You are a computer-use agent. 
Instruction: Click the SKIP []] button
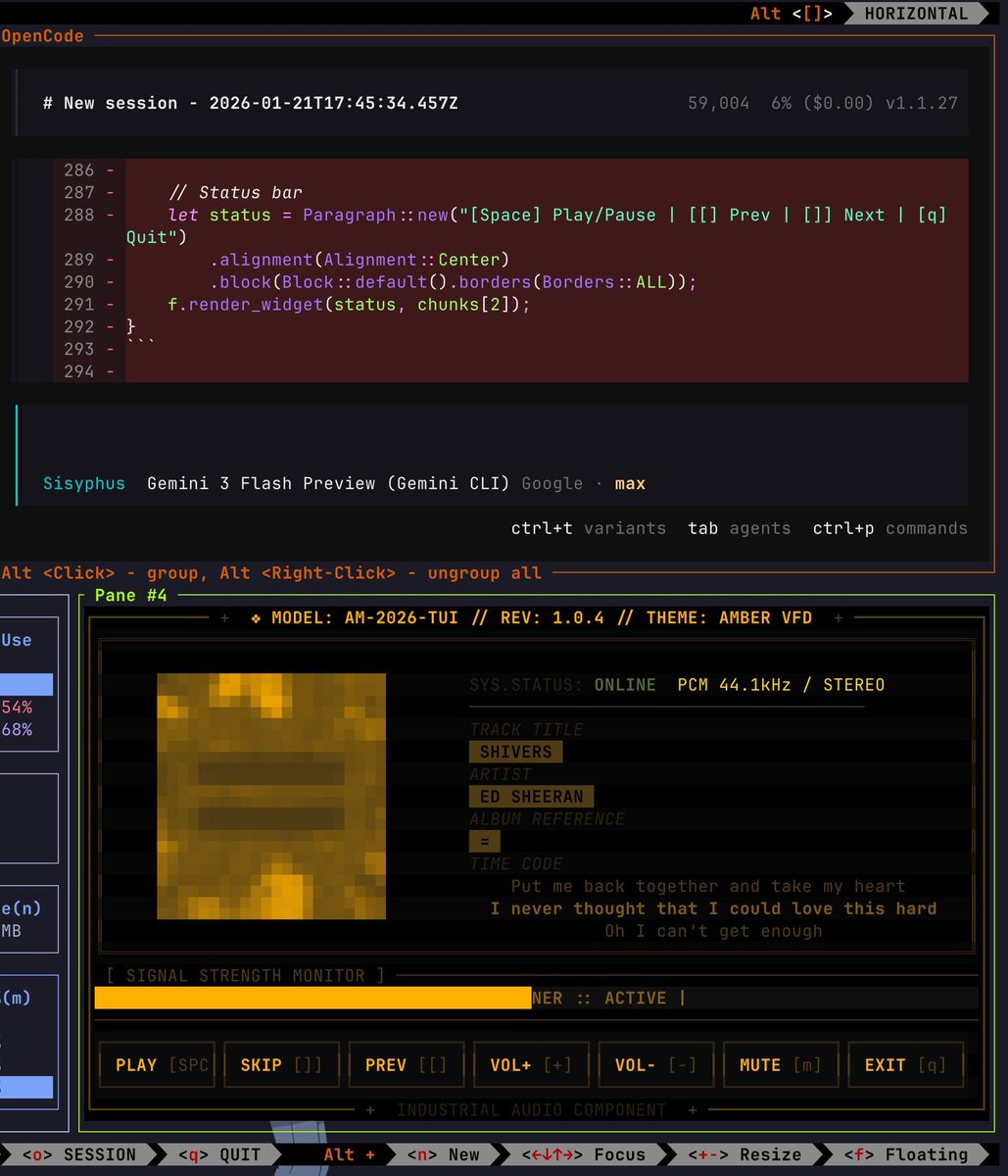pyautogui.click(x=280, y=1065)
